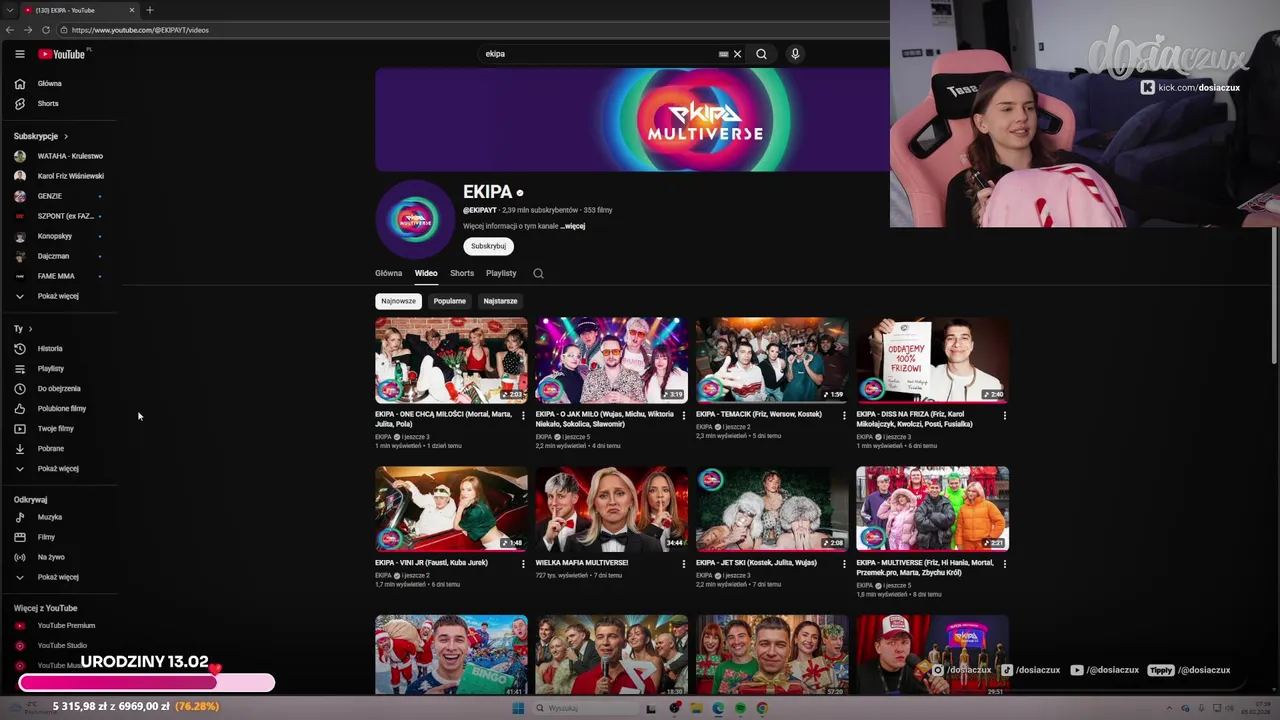This screenshot has width=1280, height=720.
Task: Expand channel description with ...więcej
Action: point(573,226)
